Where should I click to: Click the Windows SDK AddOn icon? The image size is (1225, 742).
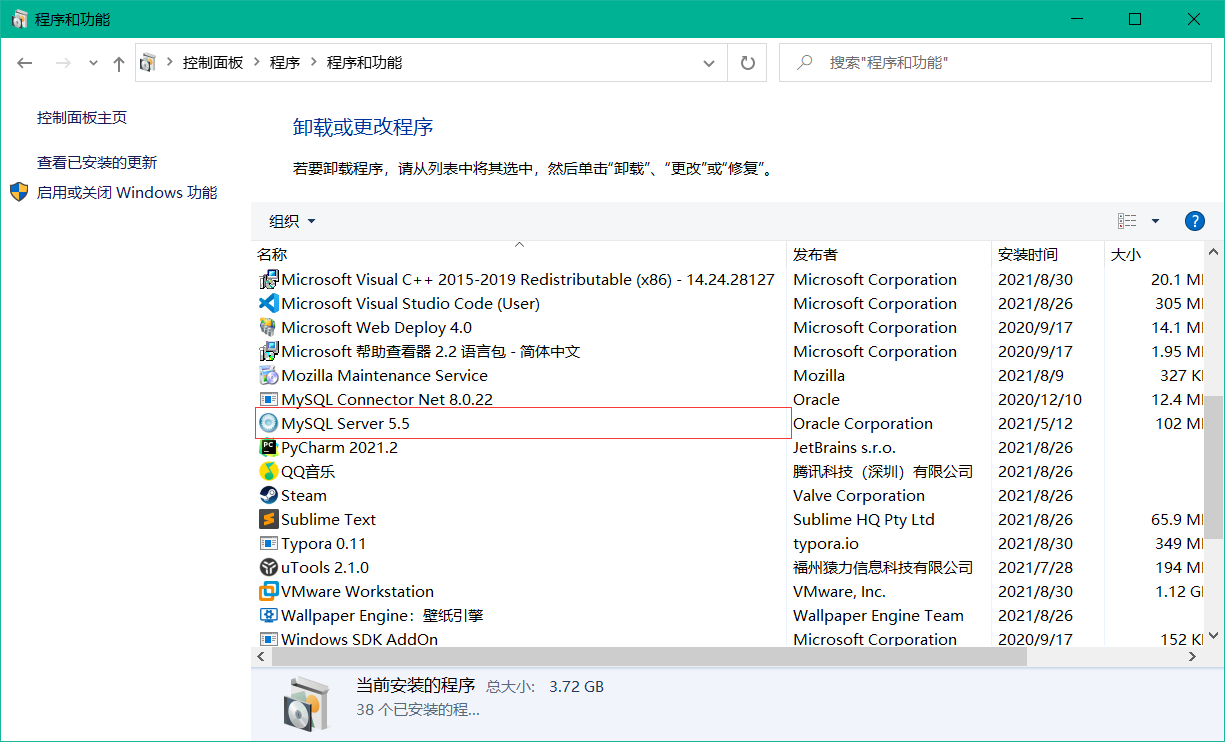coord(268,640)
